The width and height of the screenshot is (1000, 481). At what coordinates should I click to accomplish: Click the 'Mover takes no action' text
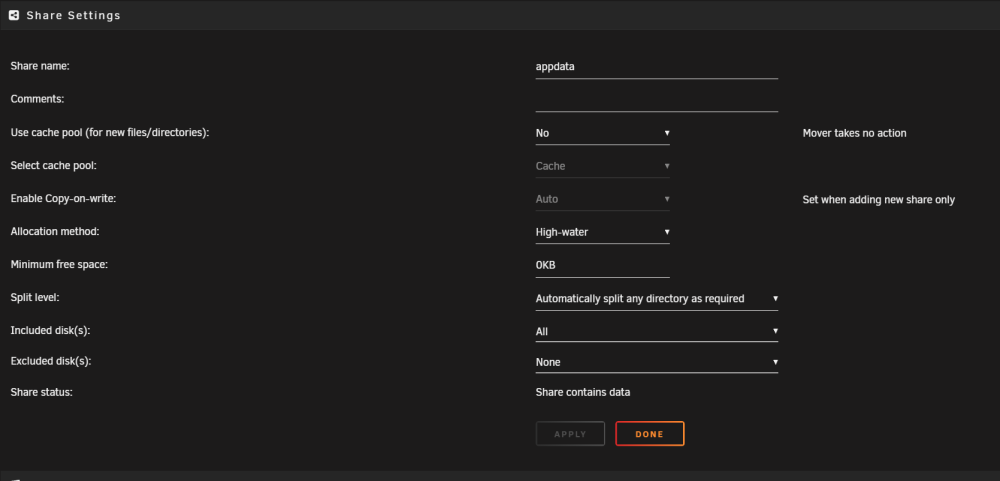854,133
